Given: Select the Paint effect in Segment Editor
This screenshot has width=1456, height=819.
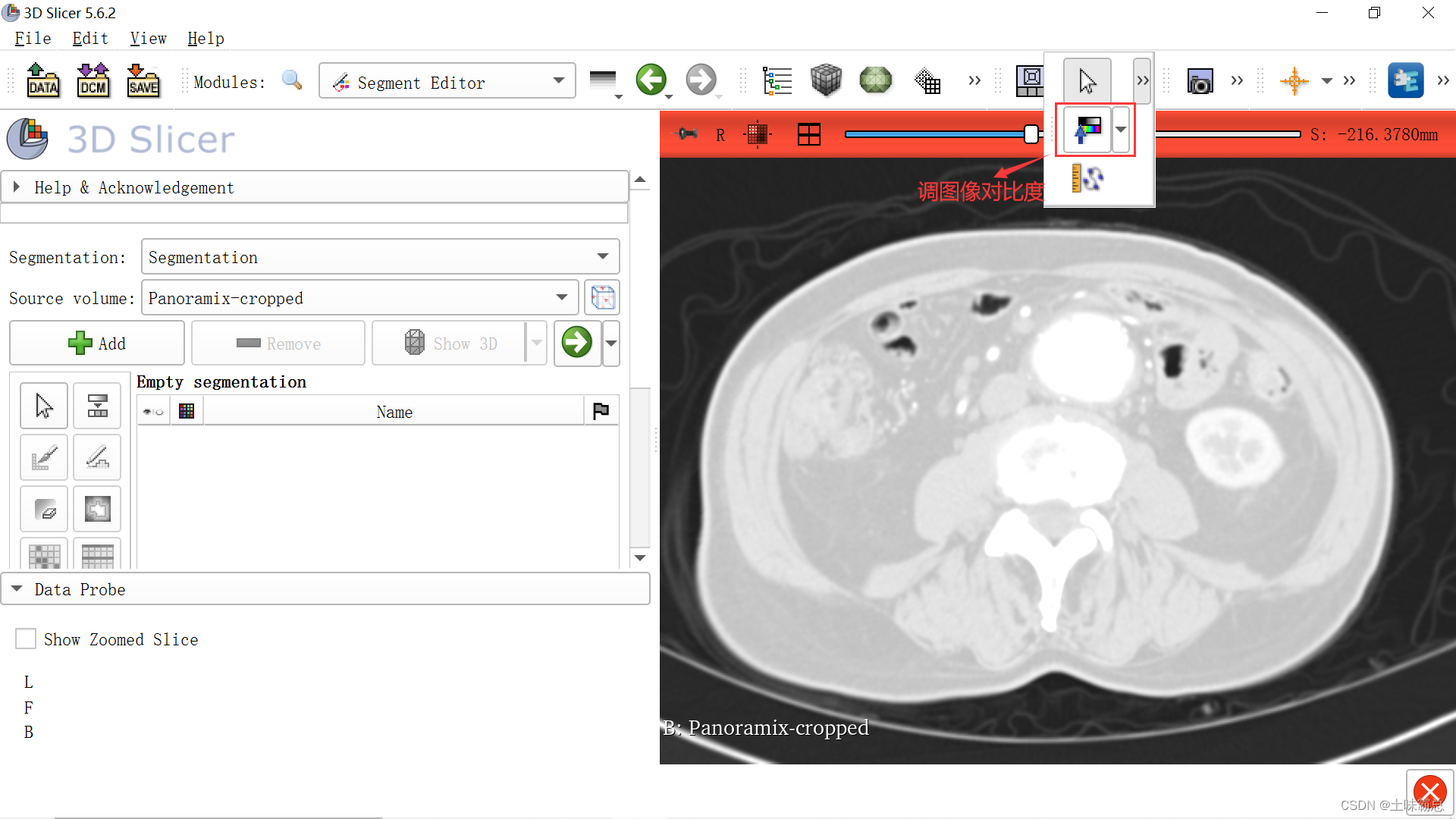Looking at the screenshot, I should click(x=43, y=457).
